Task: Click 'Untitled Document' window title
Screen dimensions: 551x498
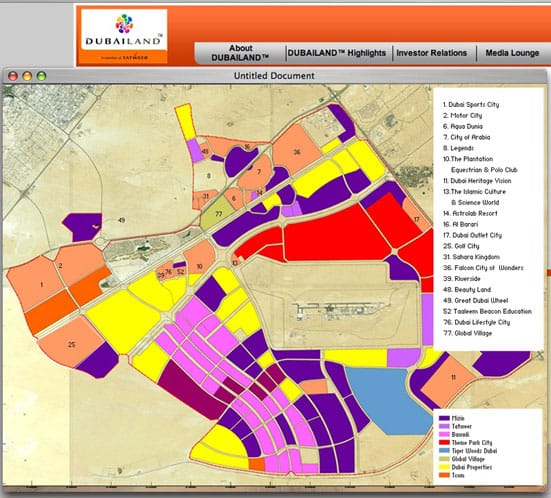Action: point(274,76)
